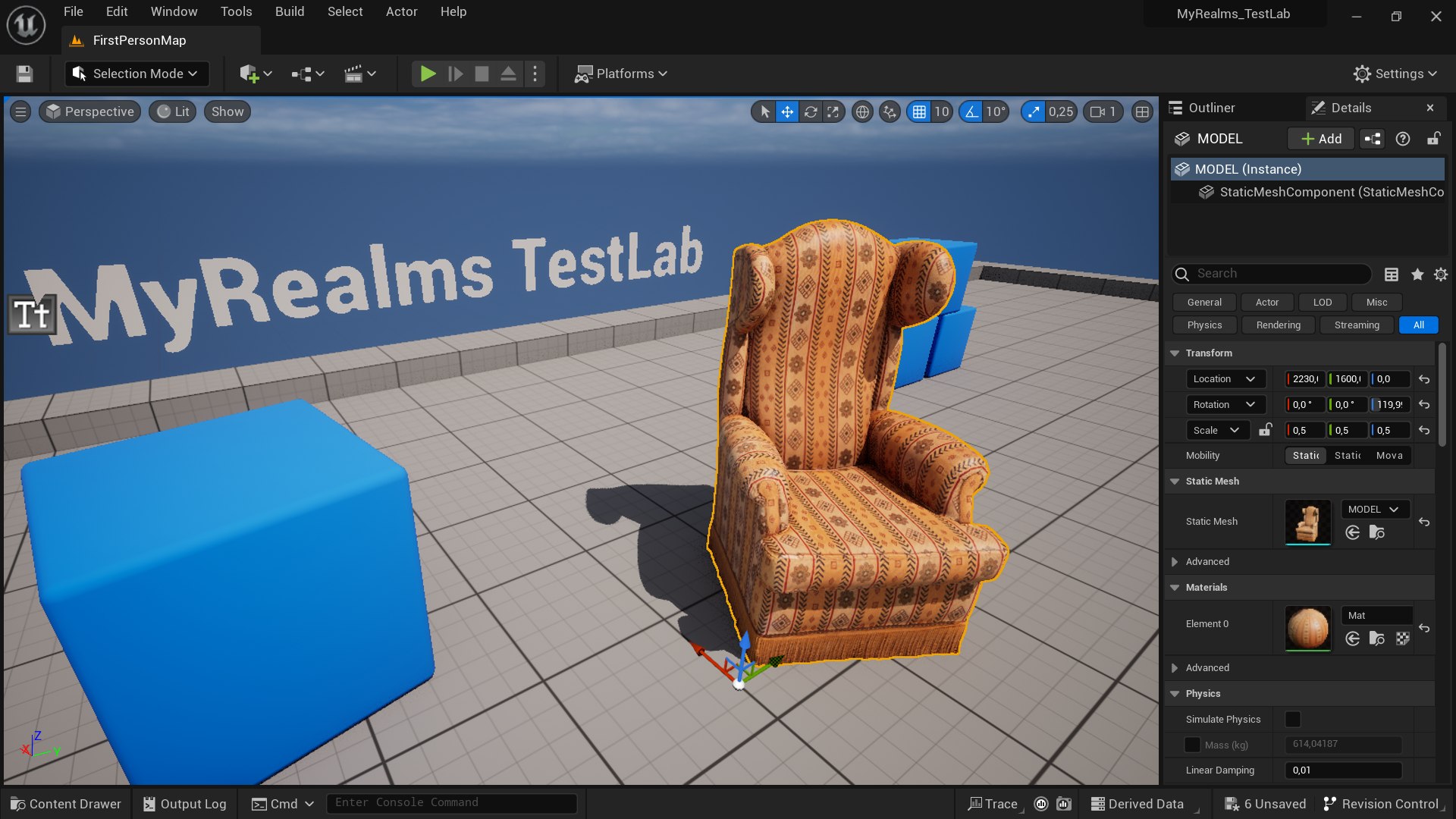
Task: Open the Content Drawer
Action: tap(66, 804)
